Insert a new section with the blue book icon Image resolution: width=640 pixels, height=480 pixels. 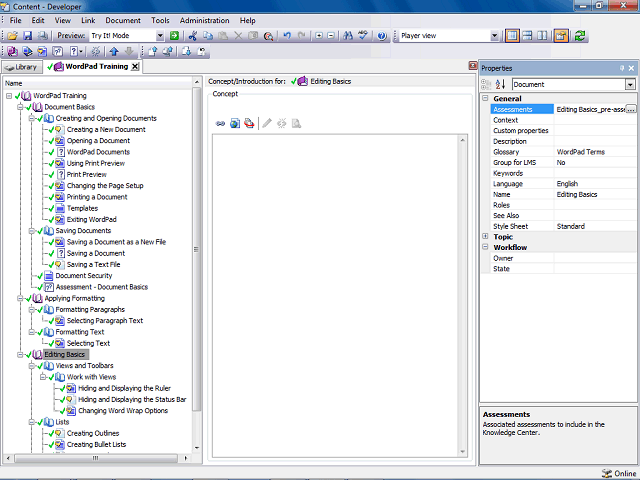(27, 51)
